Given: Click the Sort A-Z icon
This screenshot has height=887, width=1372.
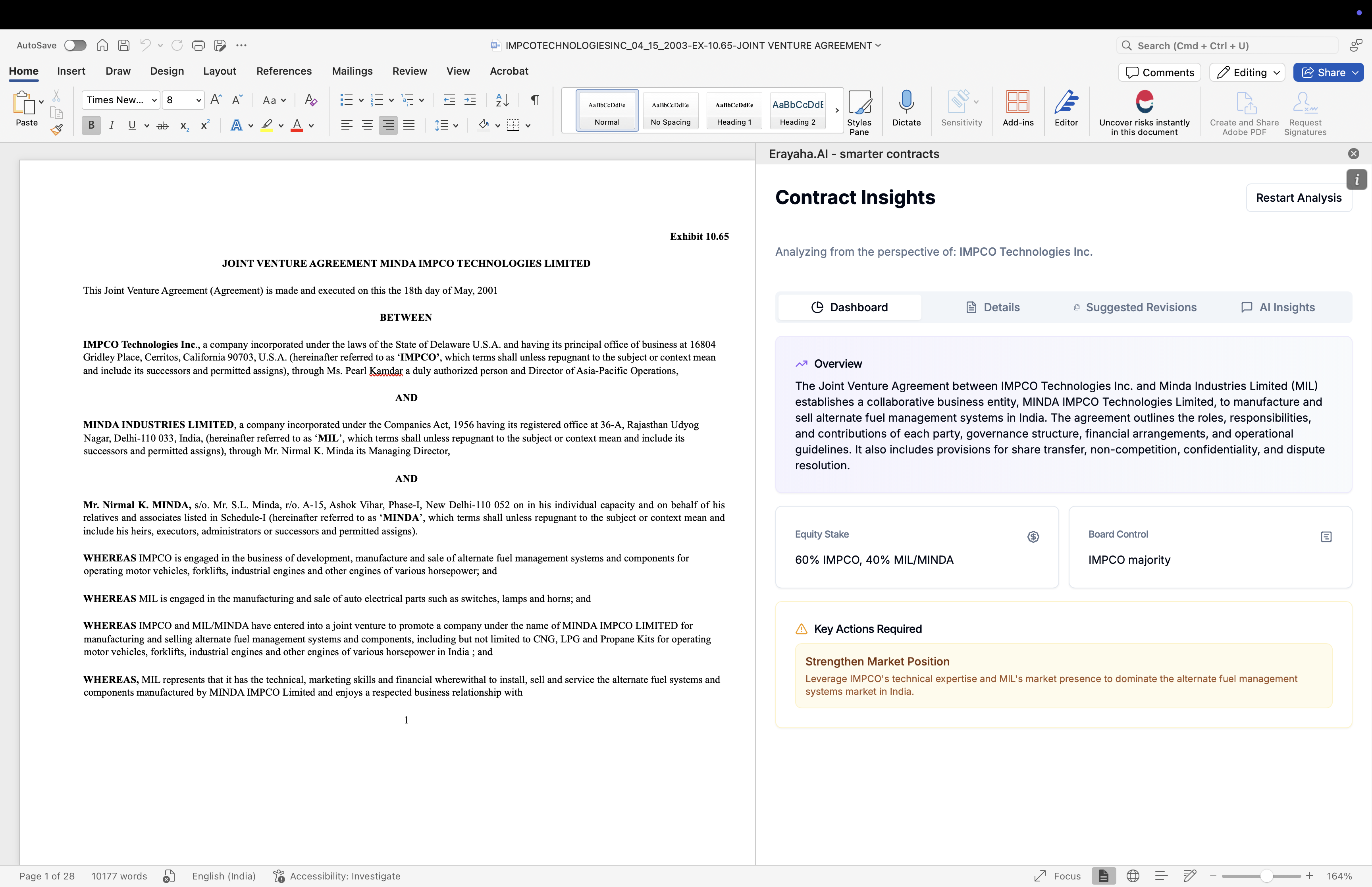Looking at the screenshot, I should pos(502,100).
